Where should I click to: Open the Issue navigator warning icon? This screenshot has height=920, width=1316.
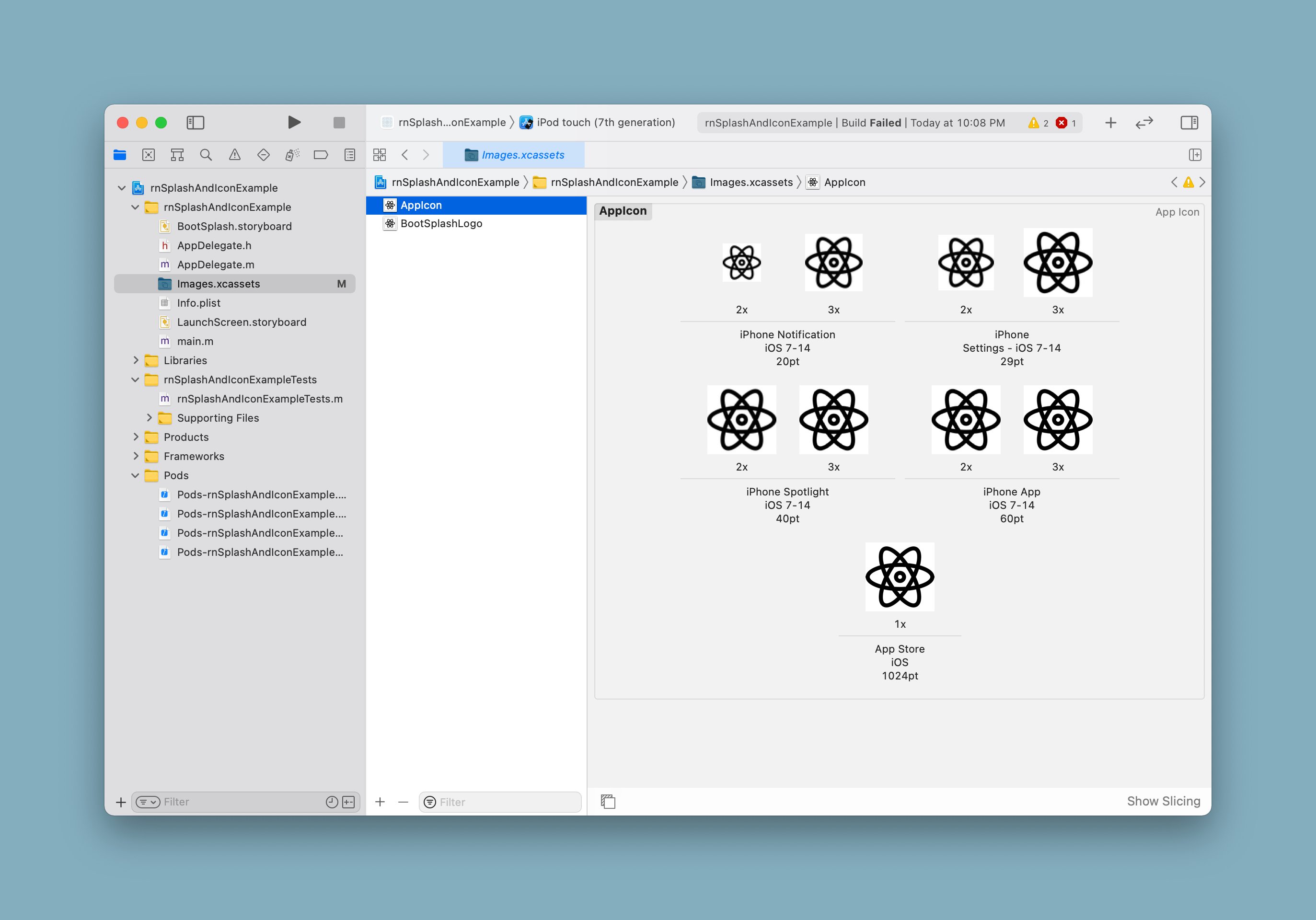[234, 155]
